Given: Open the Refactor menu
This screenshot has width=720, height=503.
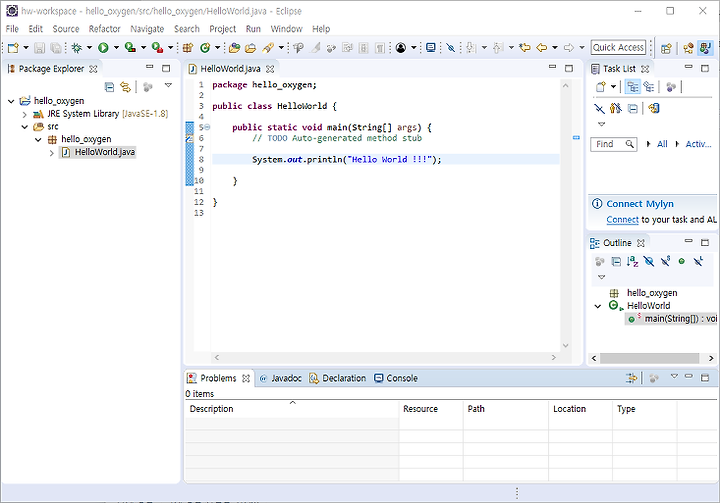Looking at the screenshot, I should (104, 29).
